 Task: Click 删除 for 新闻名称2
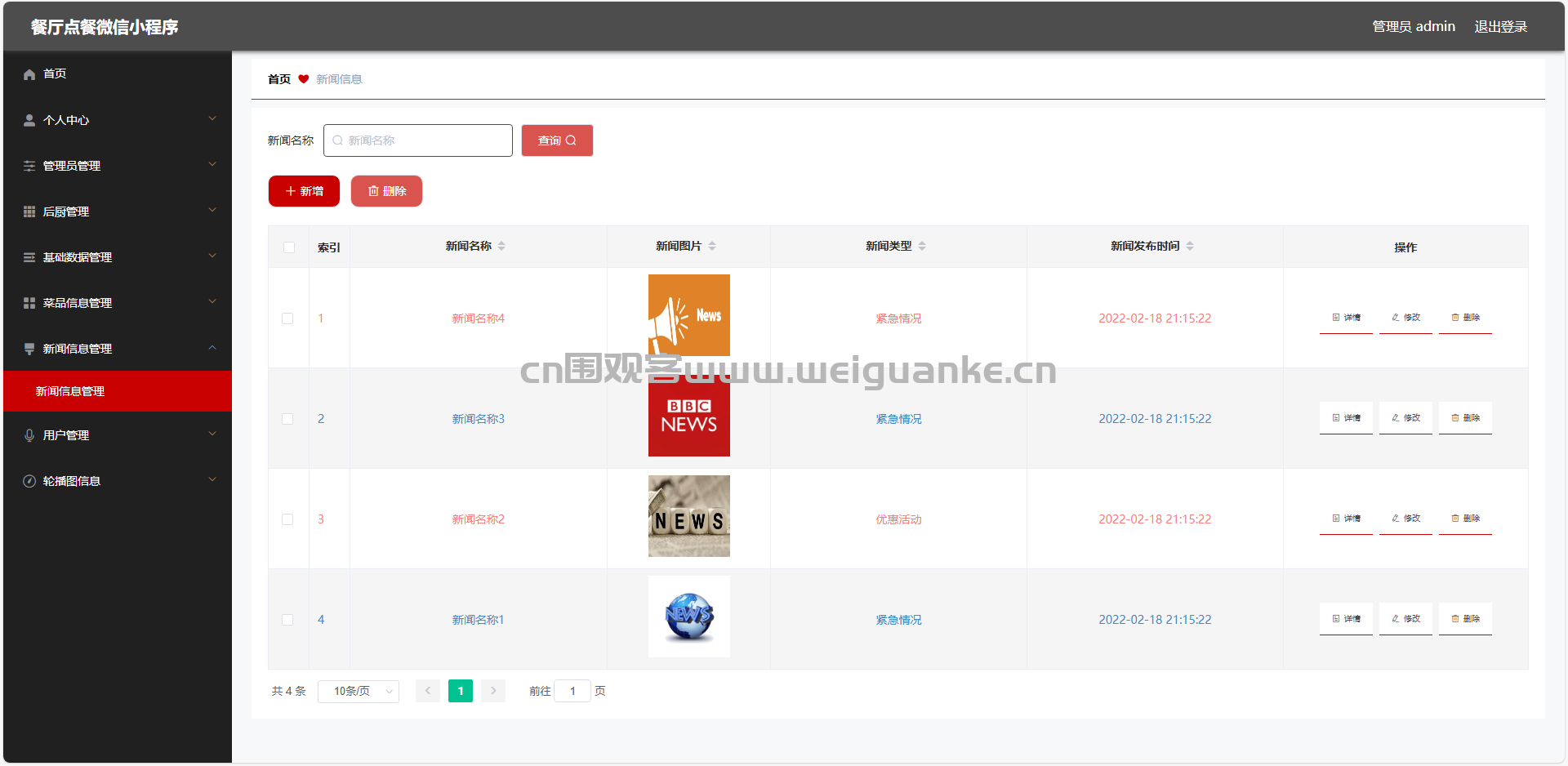click(1465, 519)
